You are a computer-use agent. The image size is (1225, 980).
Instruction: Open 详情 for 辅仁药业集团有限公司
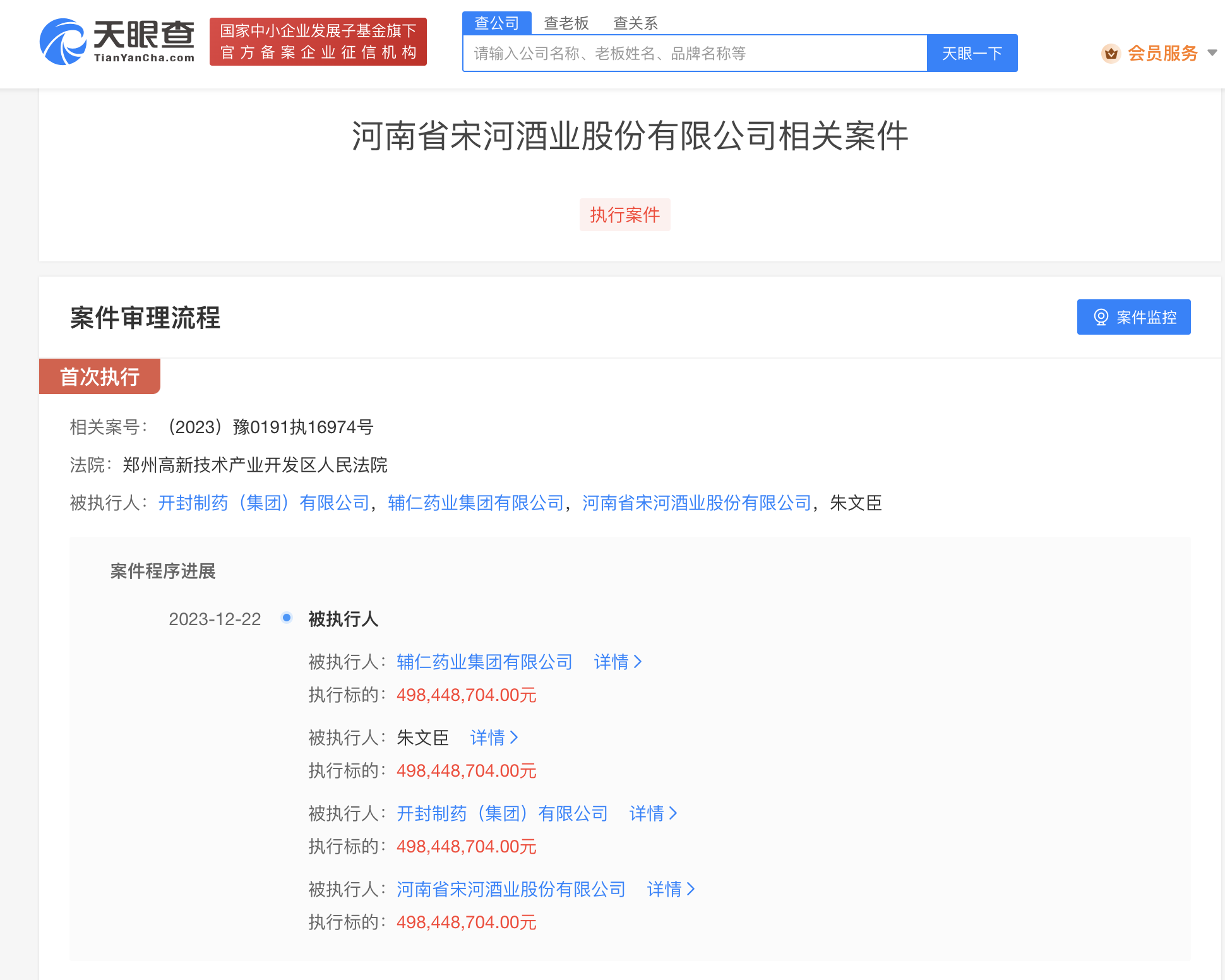pyautogui.click(x=618, y=662)
